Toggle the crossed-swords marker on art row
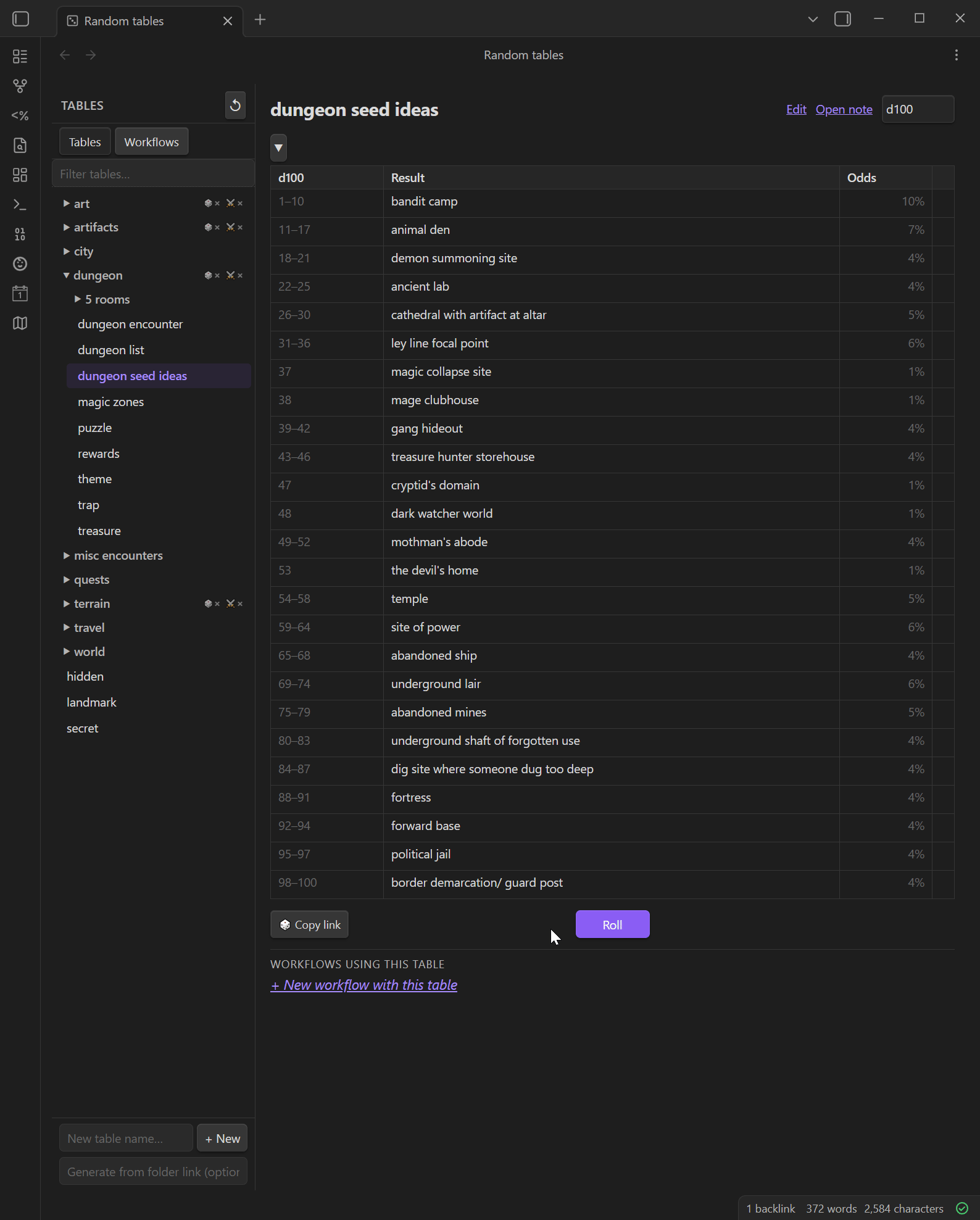This screenshot has height=1220, width=980. pyautogui.click(x=234, y=203)
